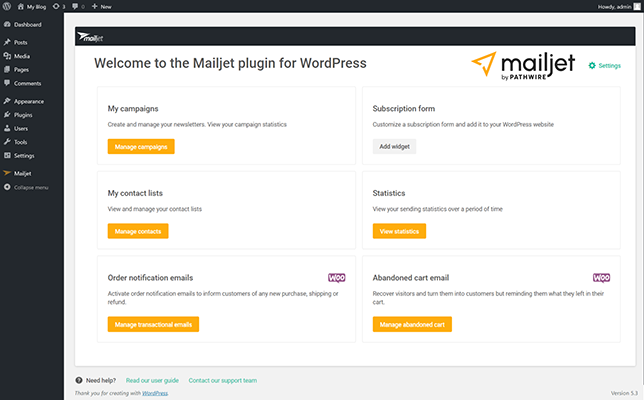Click the My Blog home icon
The image size is (644, 400).
(21, 7)
